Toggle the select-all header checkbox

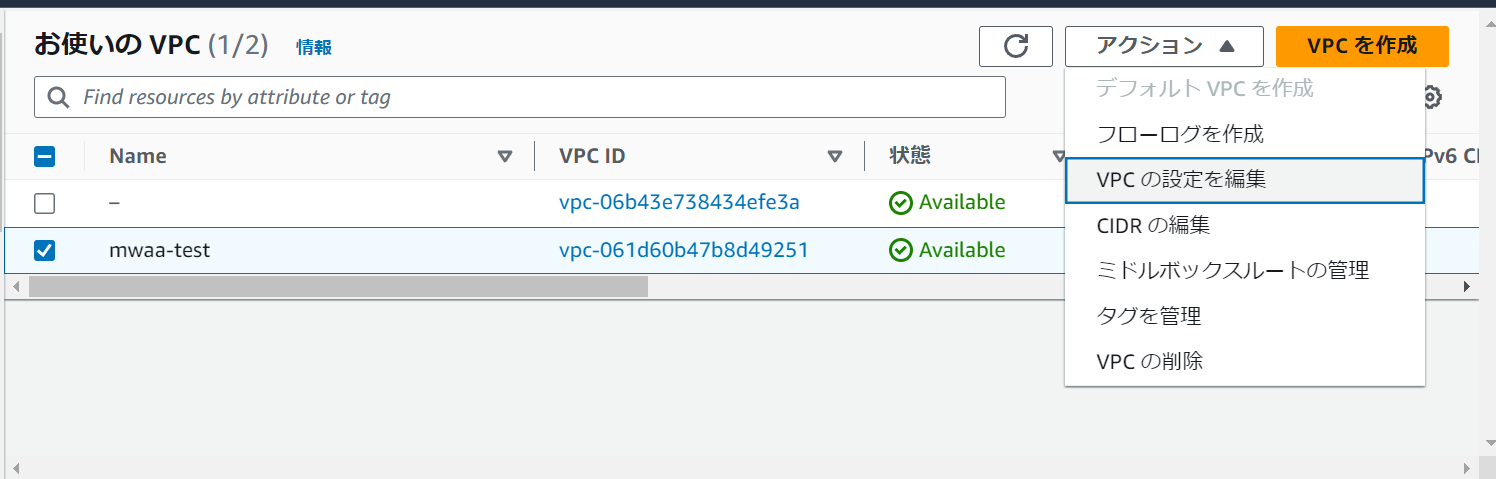click(45, 156)
